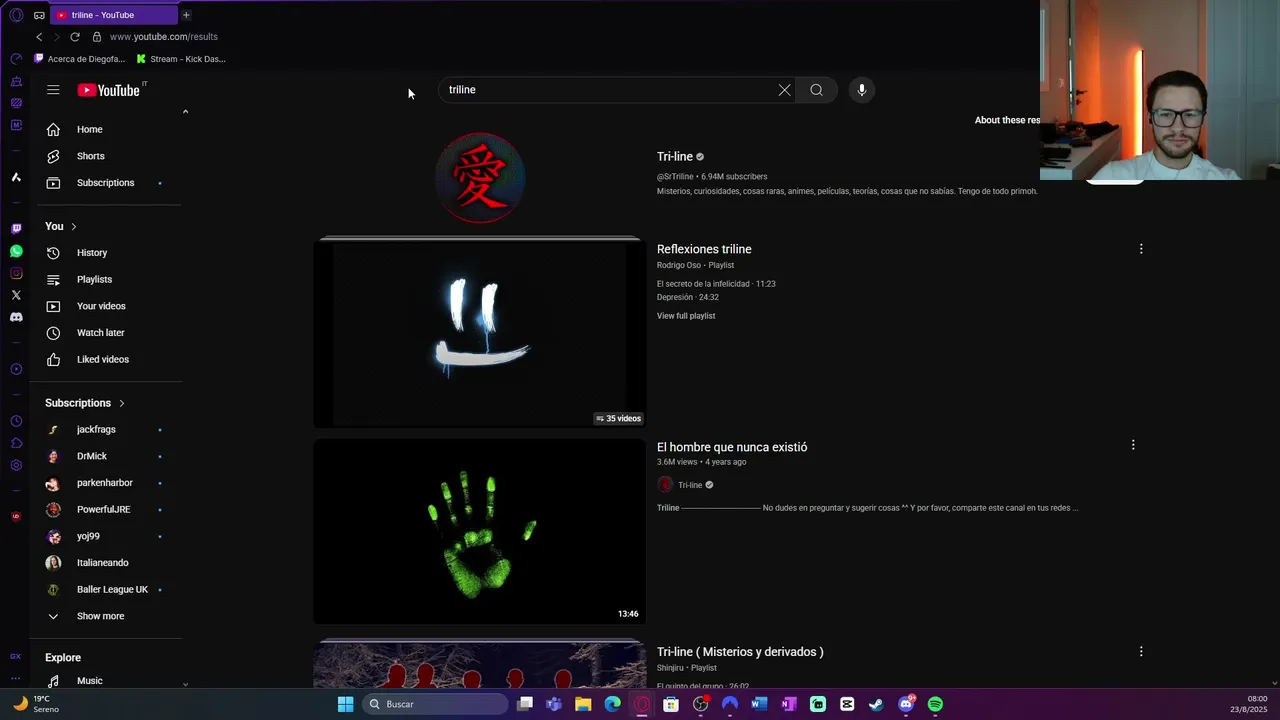Open X in Opera sidebar
Screen dimensions: 1280x720
coord(16,295)
